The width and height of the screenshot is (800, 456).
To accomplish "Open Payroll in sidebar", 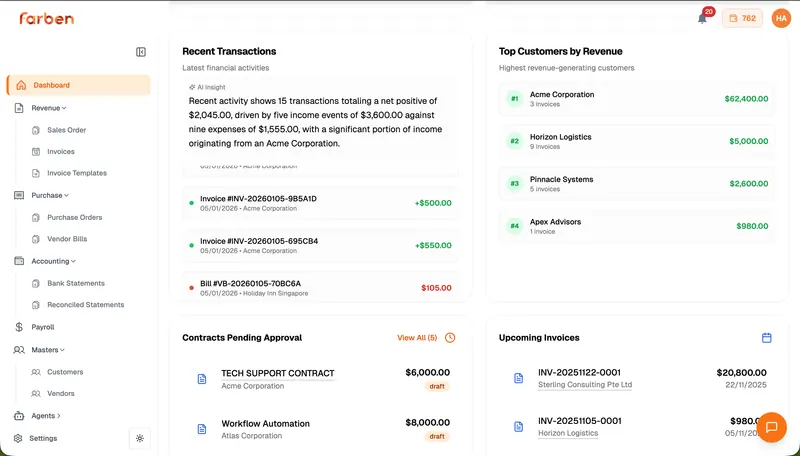I will 42,327.
